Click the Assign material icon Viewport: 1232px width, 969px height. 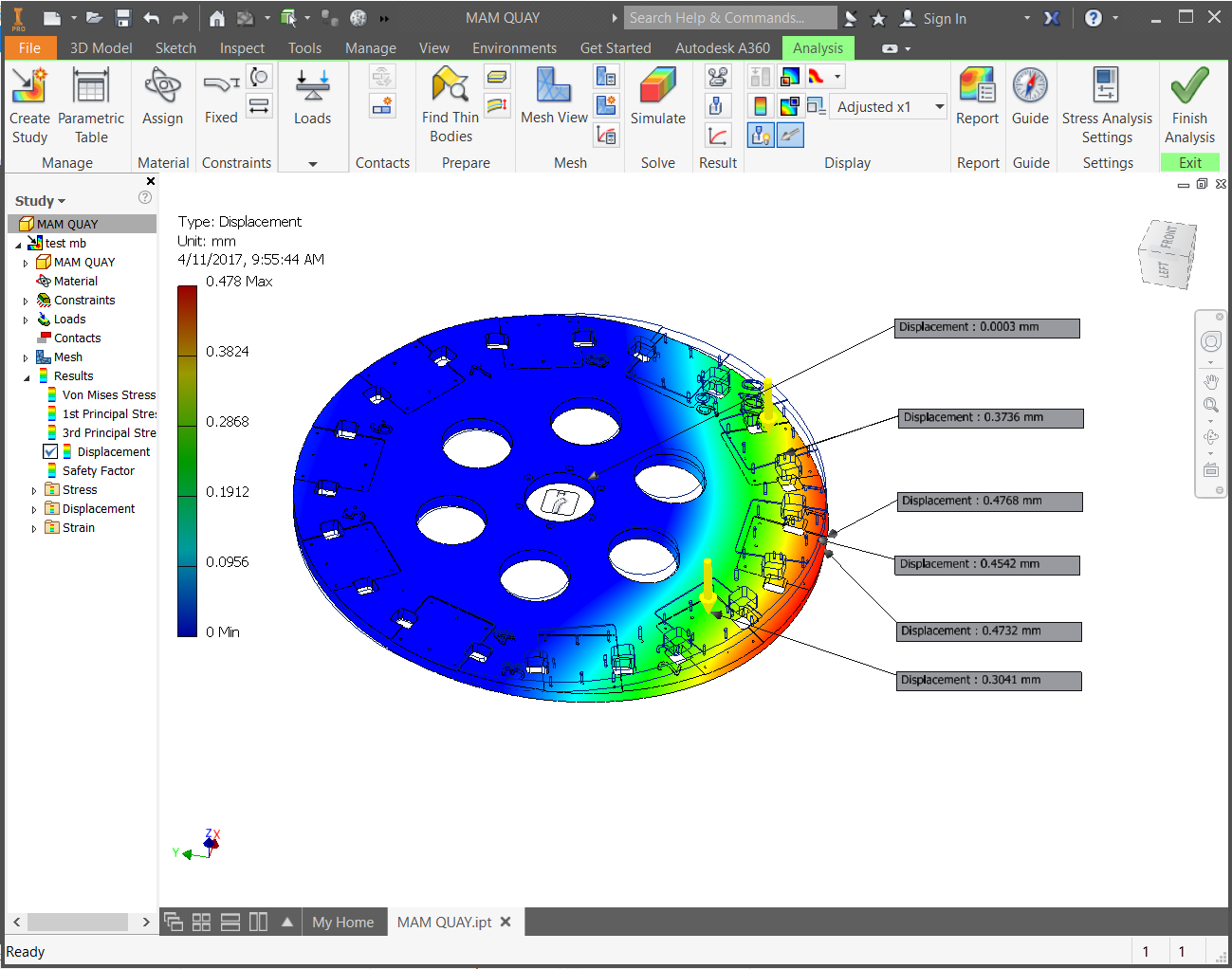click(162, 86)
